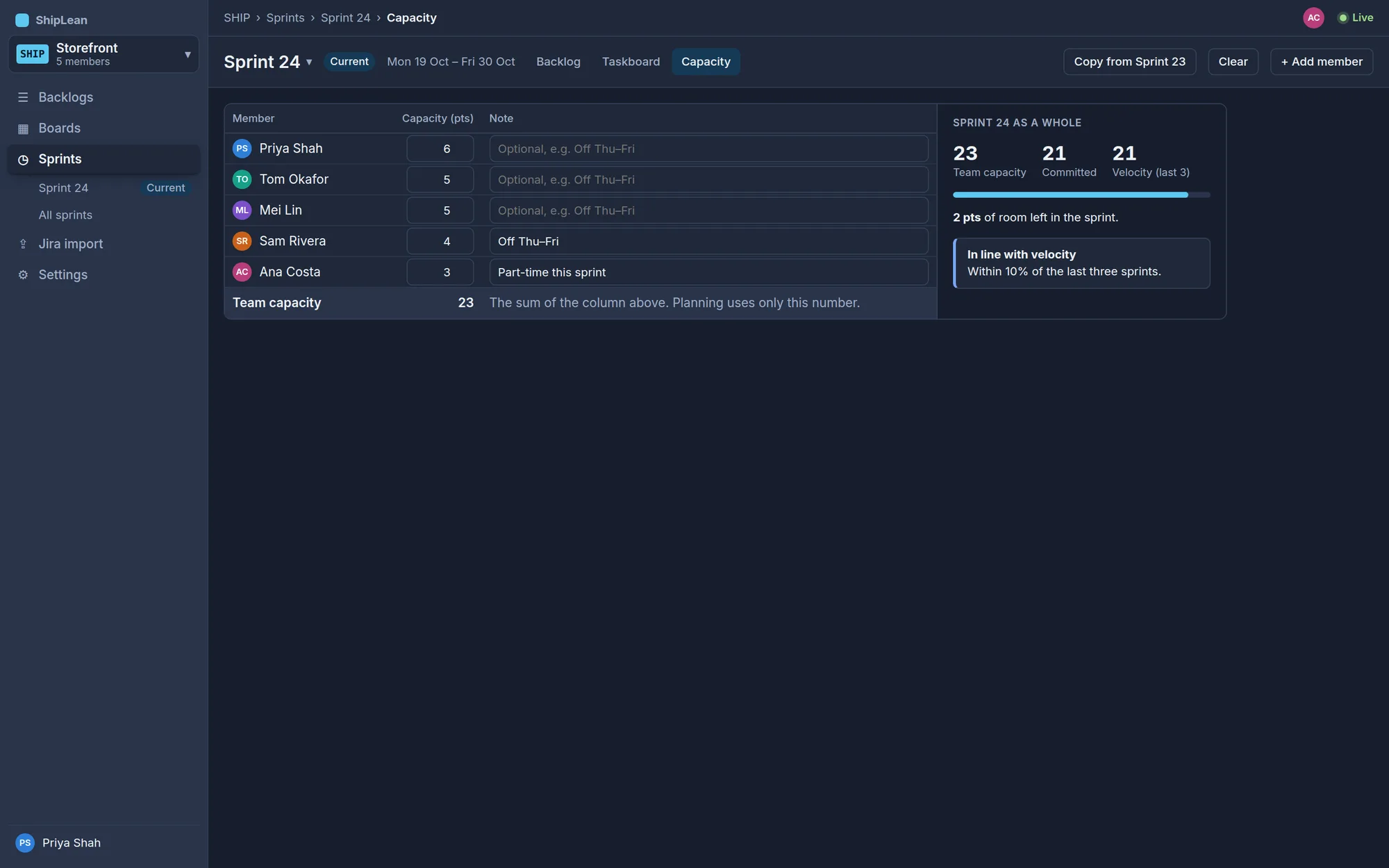Click the Jira import upload icon
1389x868 pixels.
23,244
